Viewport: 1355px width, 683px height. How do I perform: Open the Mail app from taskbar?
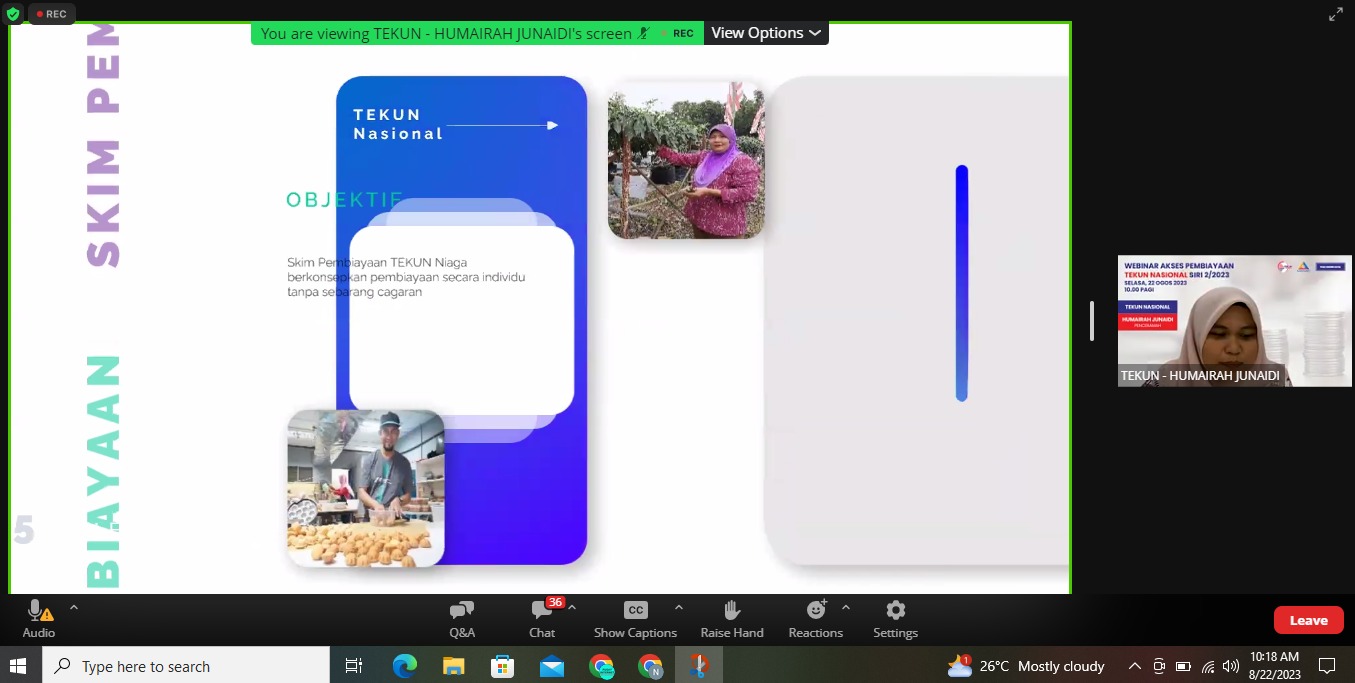(552, 665)
